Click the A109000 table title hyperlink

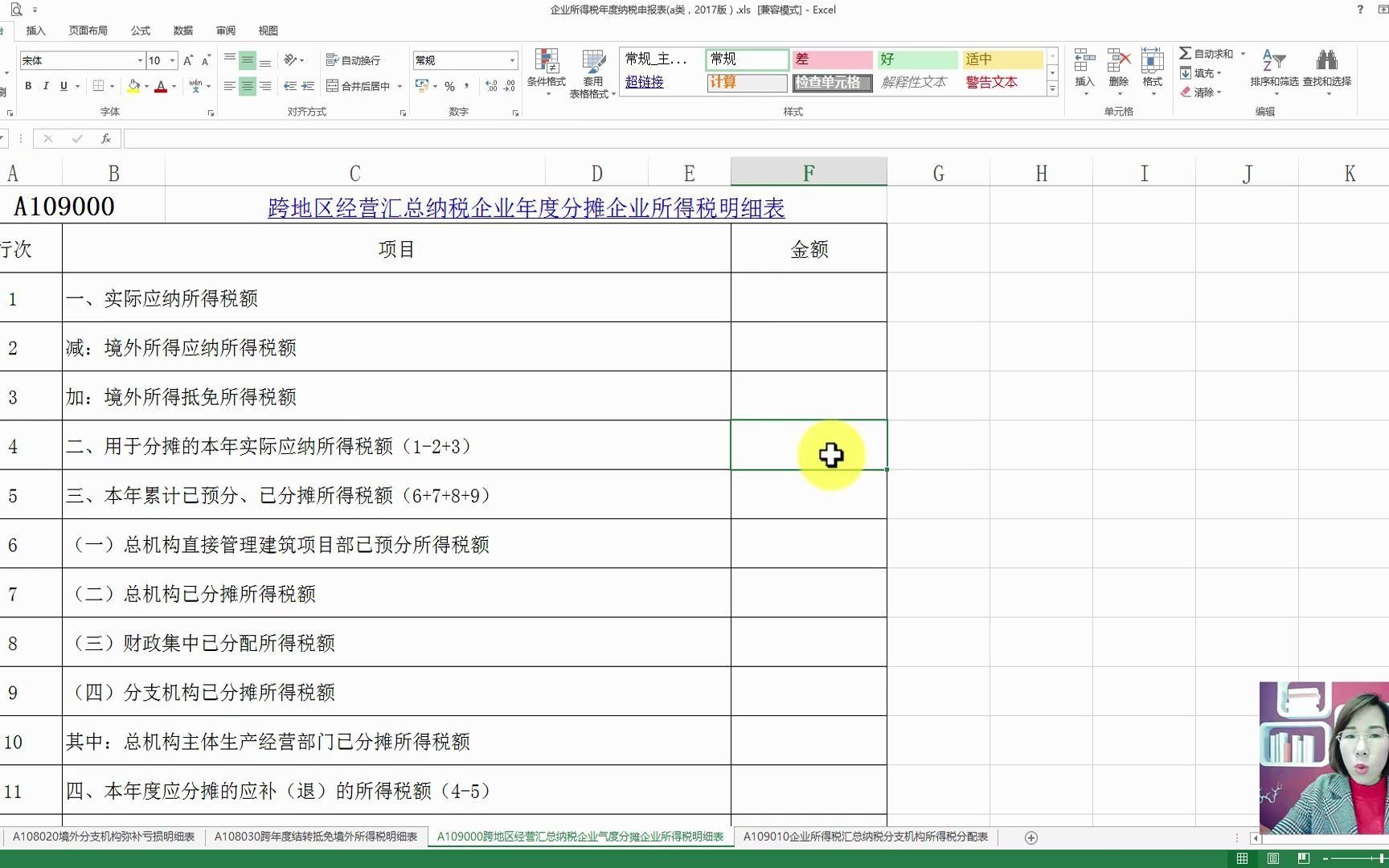[527, 207]
